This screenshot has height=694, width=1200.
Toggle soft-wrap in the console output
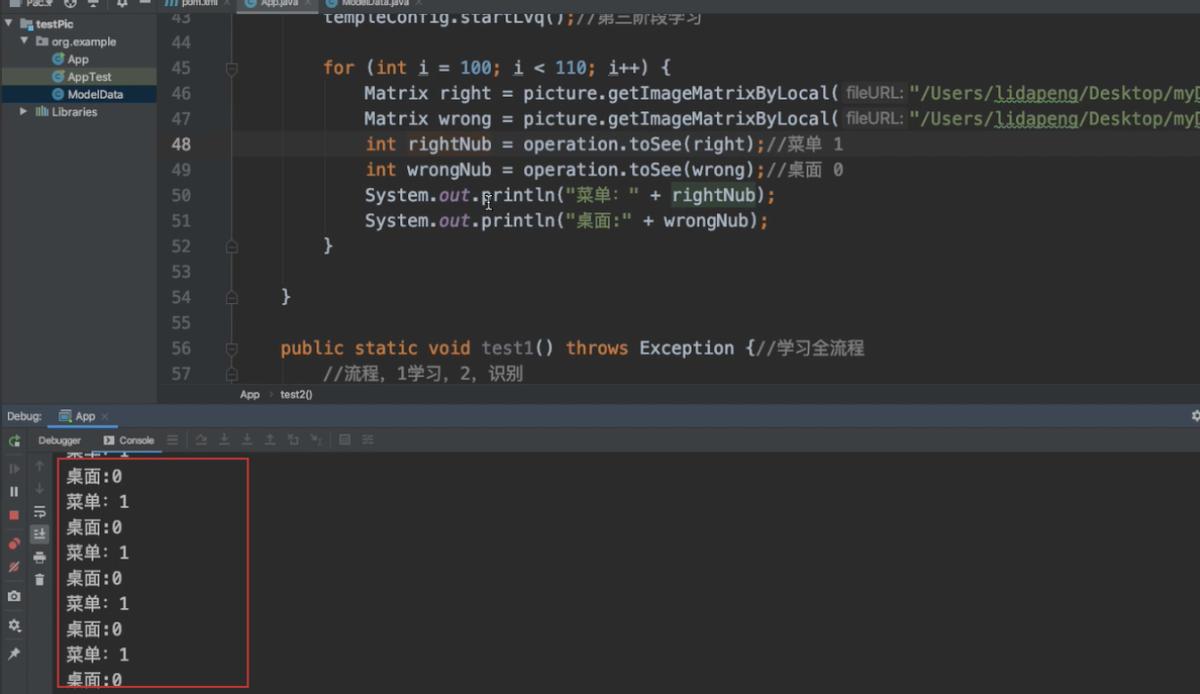click(38, 509)
